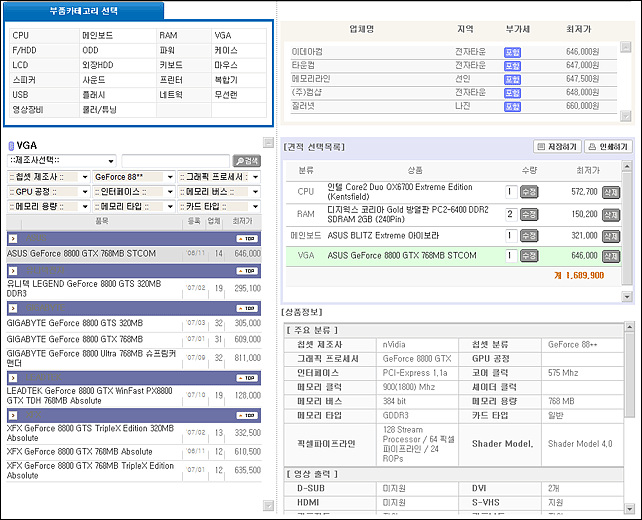The width and height of the screenshot is (642, 520).
Task: Collapse the LEADTEK group arrow icon
Action: point(13,378)
